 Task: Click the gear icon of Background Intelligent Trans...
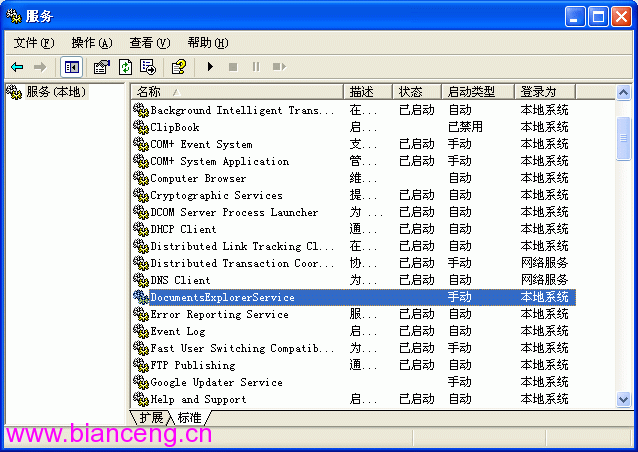[141, 110]
